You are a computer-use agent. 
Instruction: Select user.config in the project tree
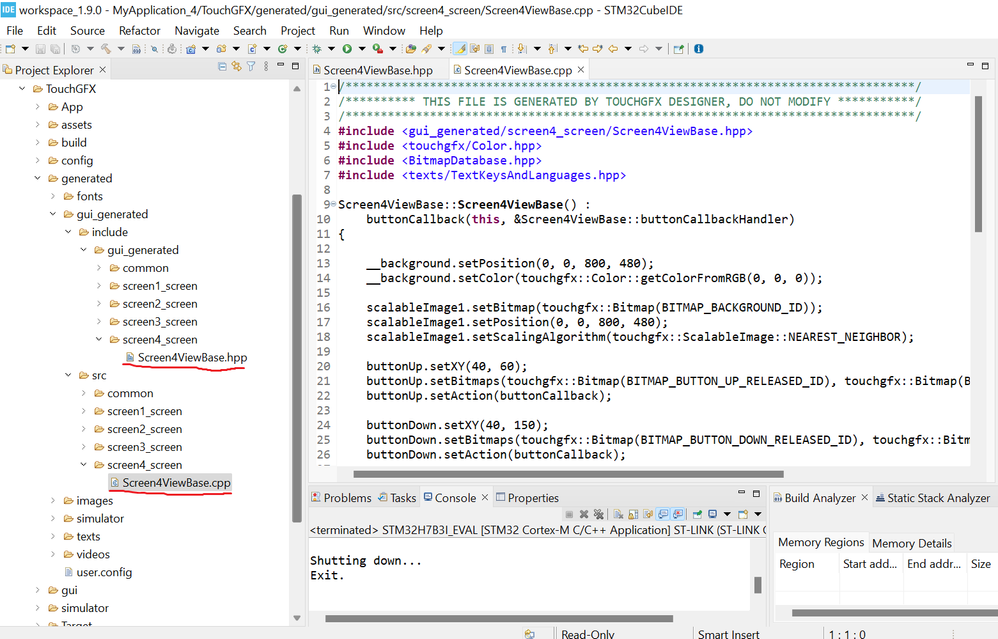[x=104, y=572]
